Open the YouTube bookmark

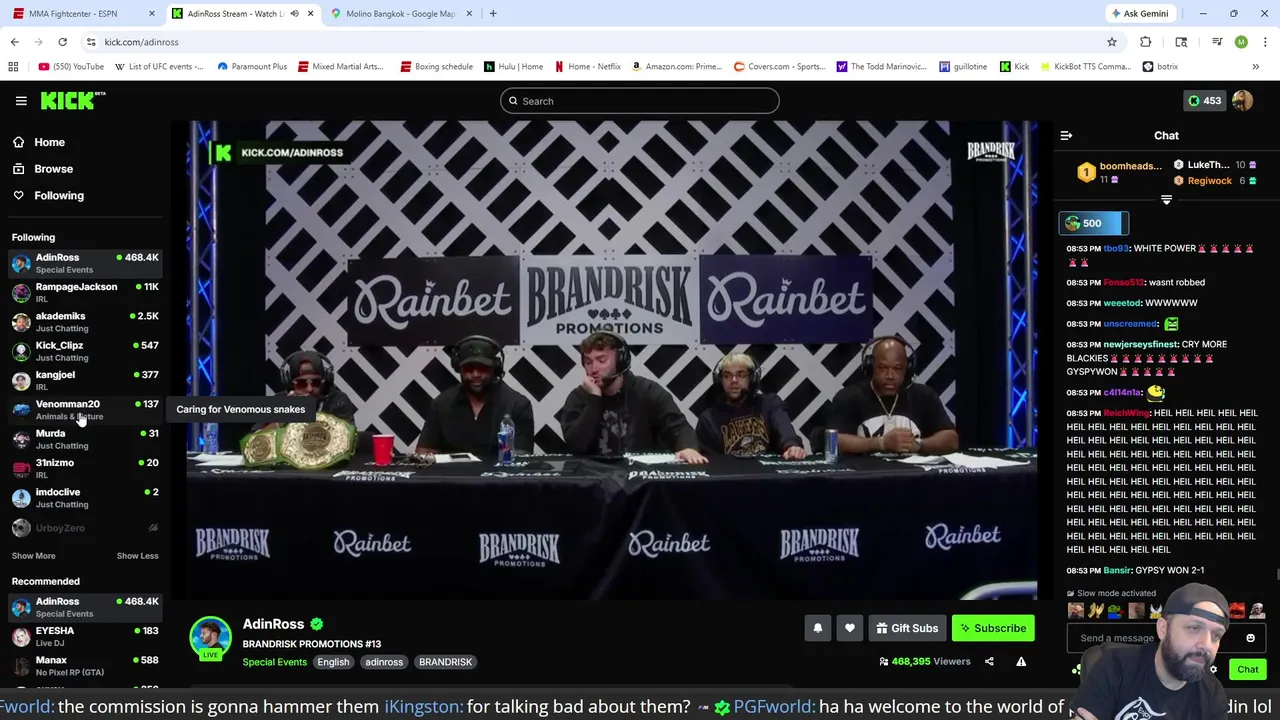pyautogui.click(x=71, y=67)
